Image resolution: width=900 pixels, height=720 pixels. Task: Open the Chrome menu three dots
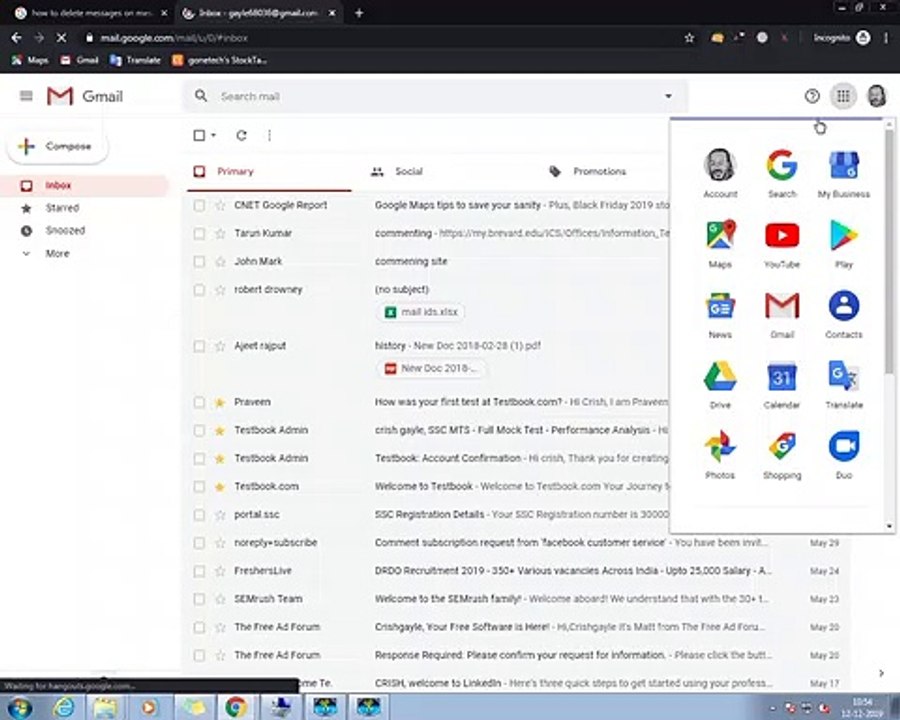click(886, 38)
